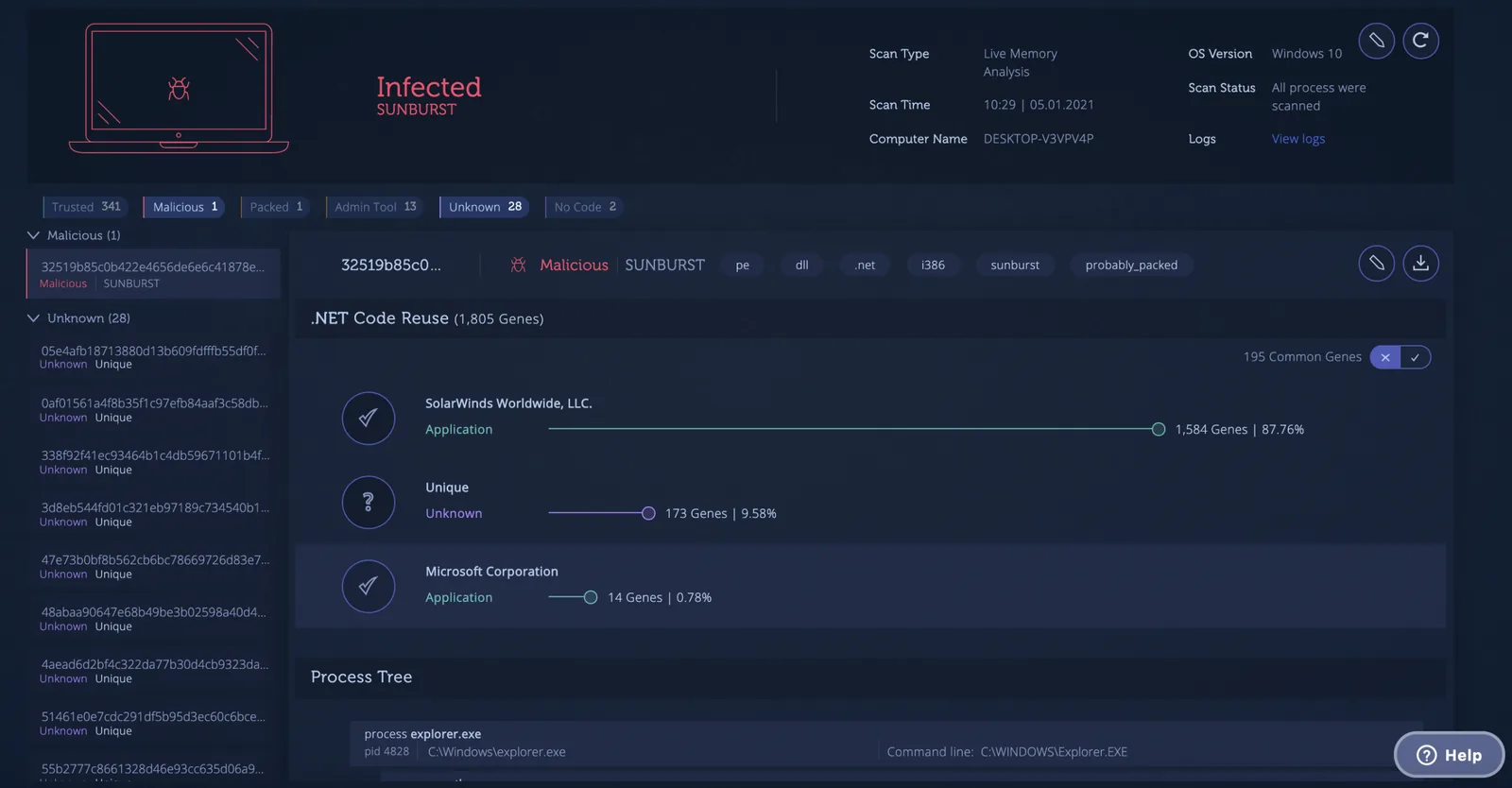The width and height of the screenshot is (1512, 788).
Task: Click the Unique question mark circle icon
Action: coord(369,502)
